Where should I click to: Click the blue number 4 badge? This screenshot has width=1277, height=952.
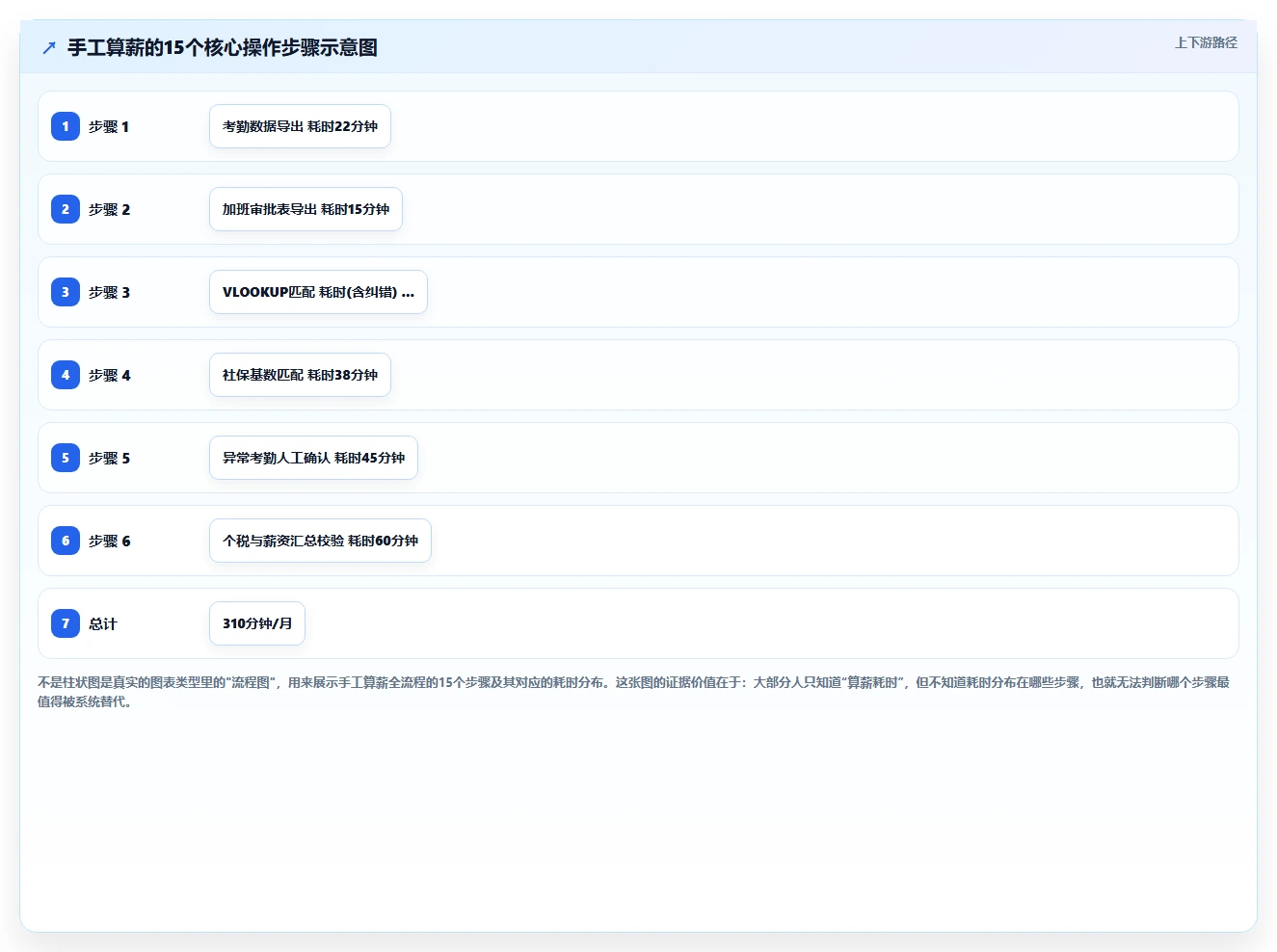(66, 375)
